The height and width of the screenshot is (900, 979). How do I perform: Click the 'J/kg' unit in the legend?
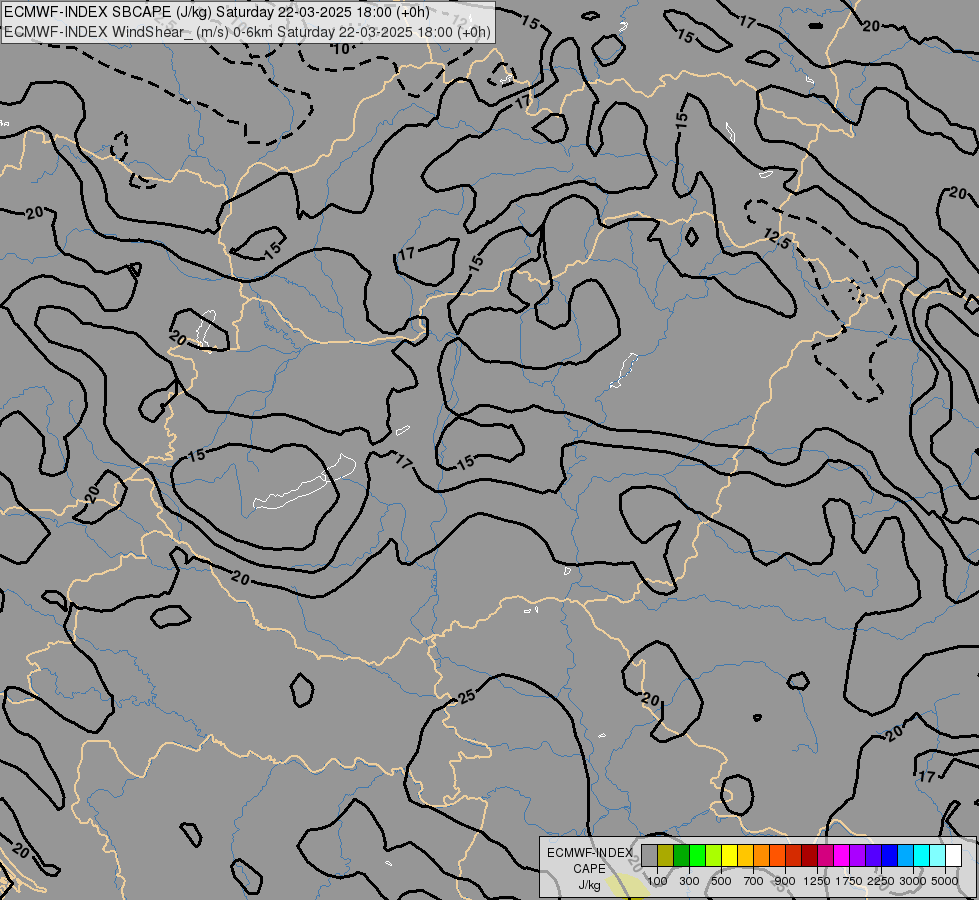(x=589, y=885)
